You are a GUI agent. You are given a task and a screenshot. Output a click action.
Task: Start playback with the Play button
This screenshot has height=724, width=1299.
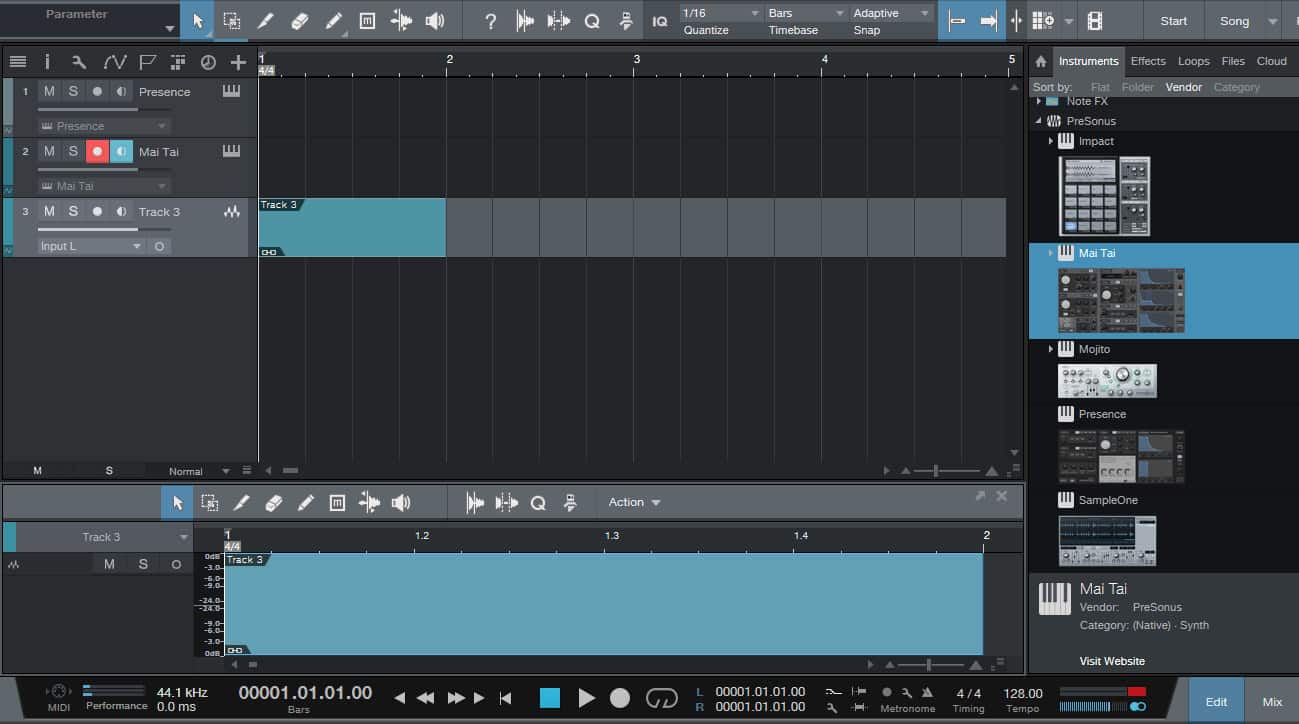point(586,698)
